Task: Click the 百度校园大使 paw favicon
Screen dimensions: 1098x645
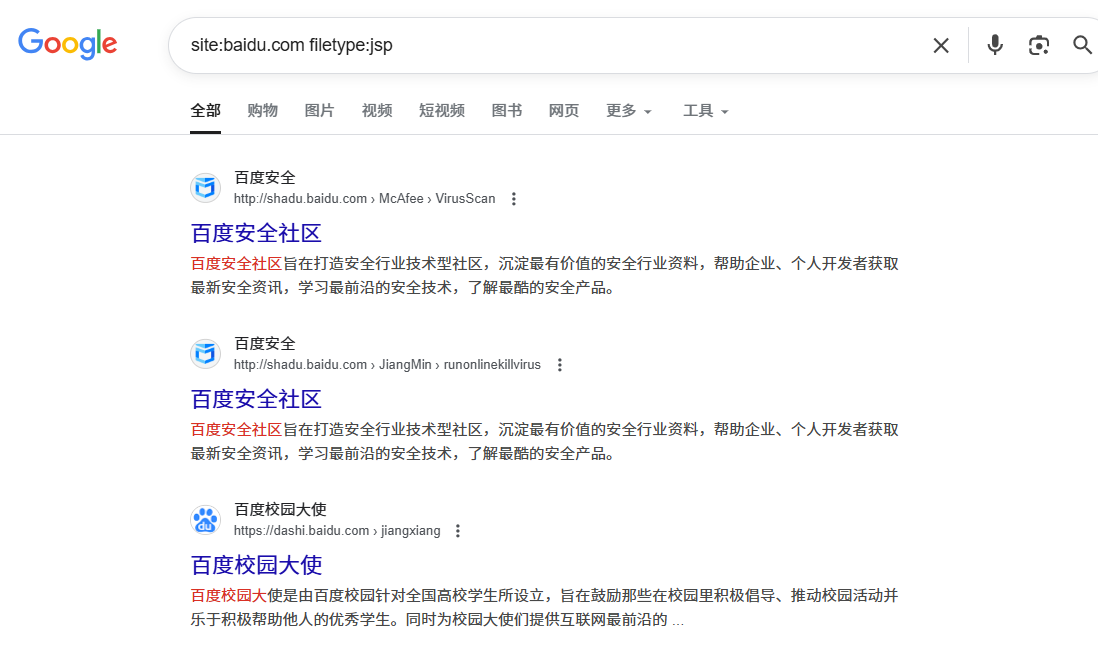Action: click(x=206, y=520)
